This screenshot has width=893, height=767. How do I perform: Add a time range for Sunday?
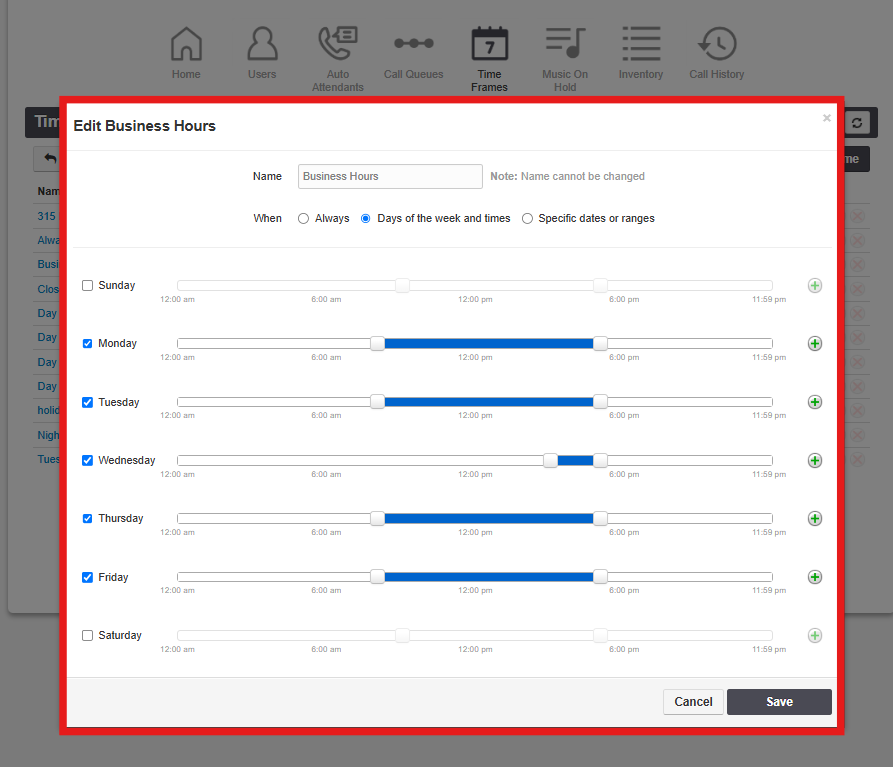[815, 285]
